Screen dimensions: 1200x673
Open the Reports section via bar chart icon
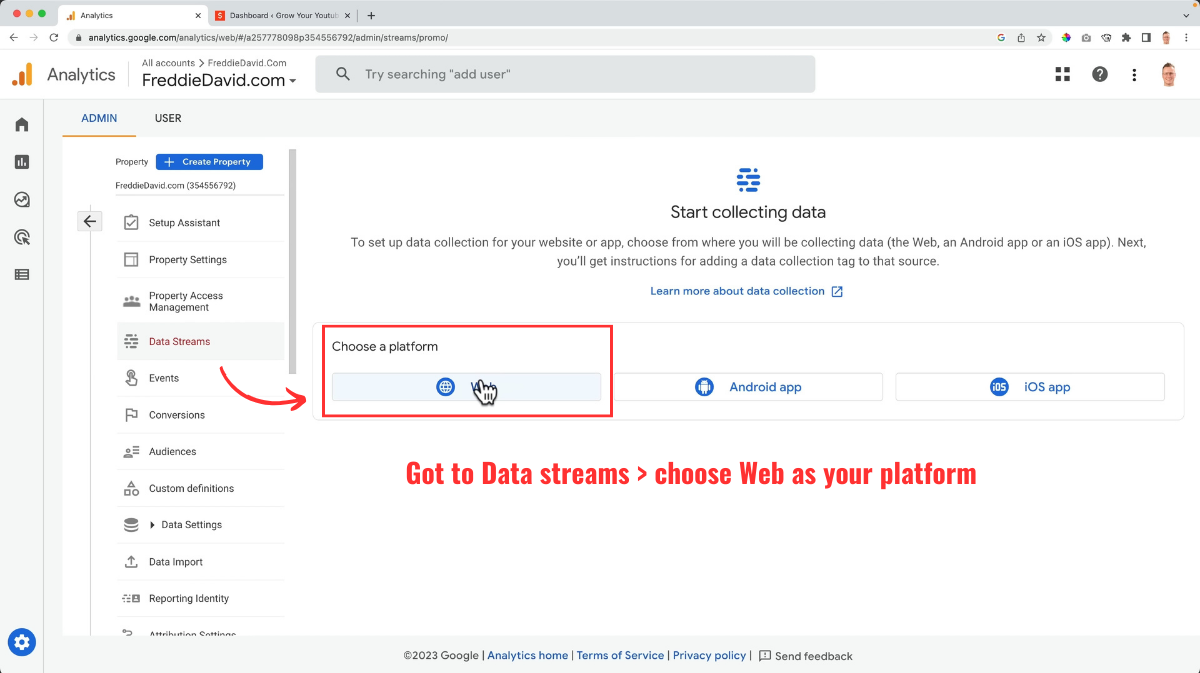[x=21, y=161]
